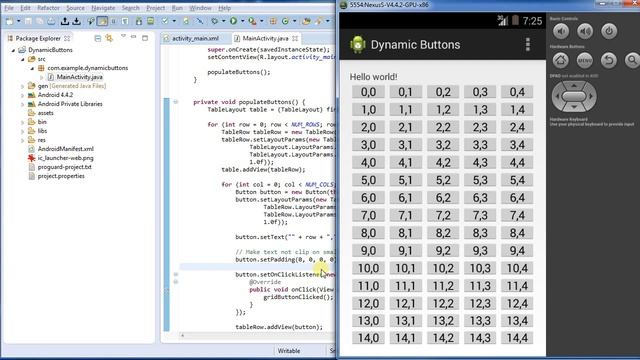Open Package Explorer view menu triangle
Viewport: 640px width, 360px height.
pos(123,36)
